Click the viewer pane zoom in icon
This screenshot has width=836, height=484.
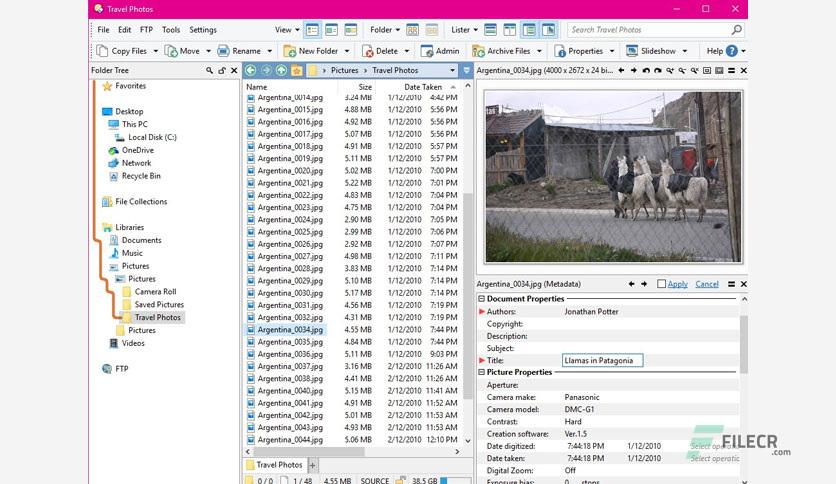point(670,70)
